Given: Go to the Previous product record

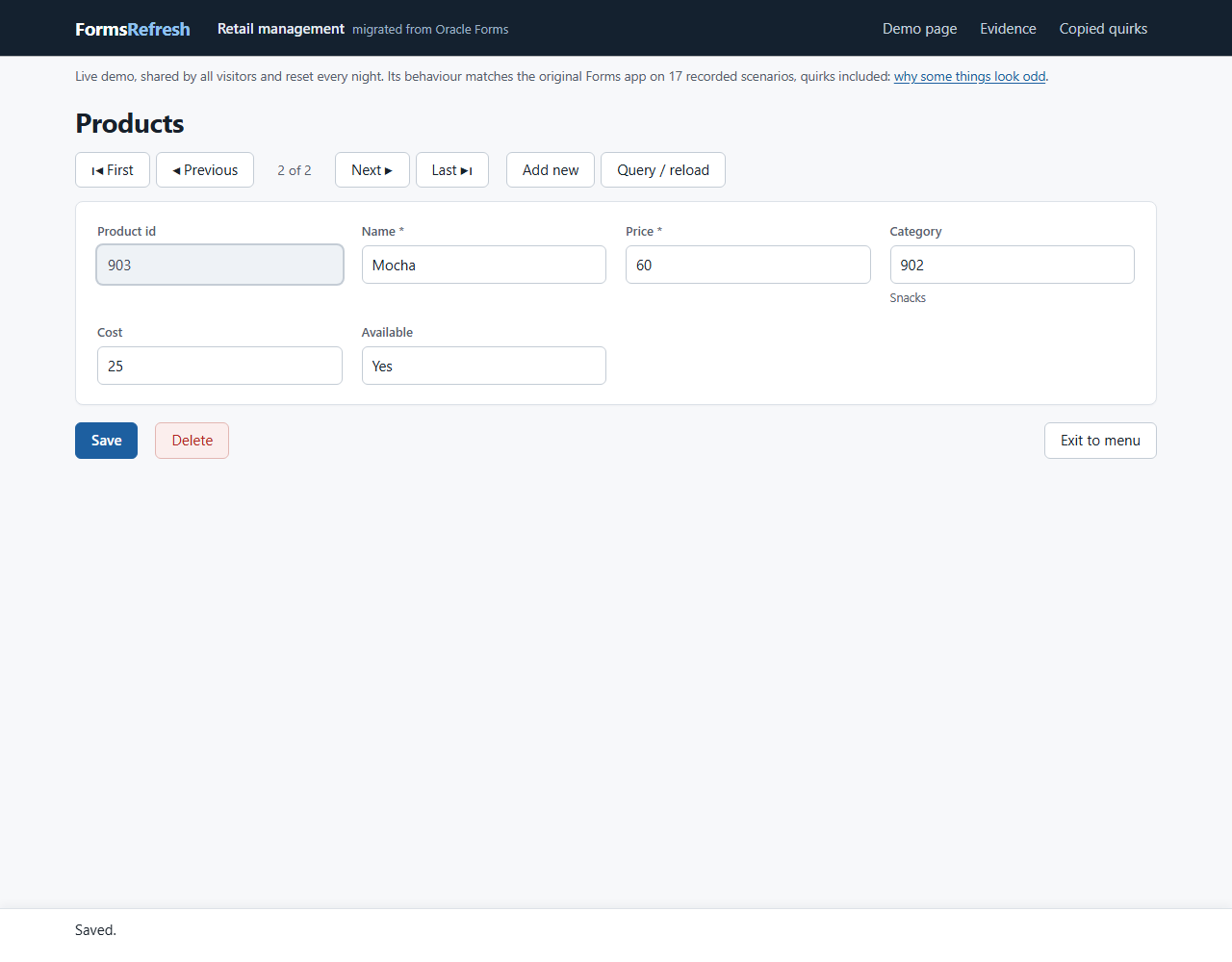Looking at the screenshot, I should pos(205,170).
